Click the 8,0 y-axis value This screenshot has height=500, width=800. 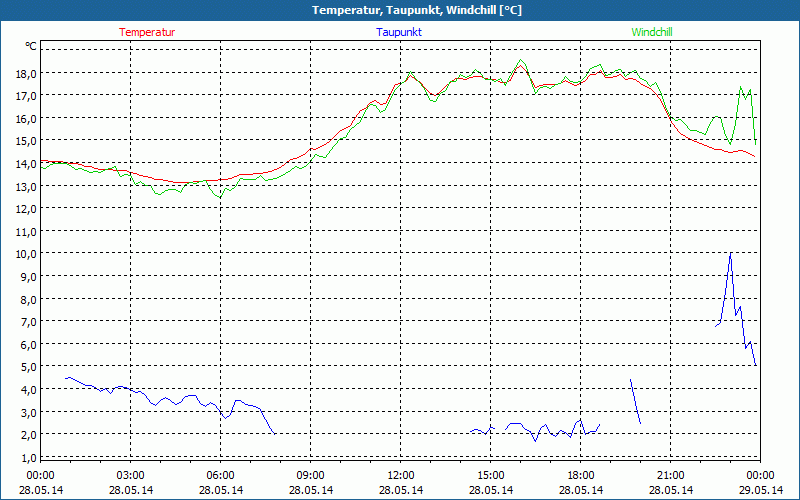point(28,299)
